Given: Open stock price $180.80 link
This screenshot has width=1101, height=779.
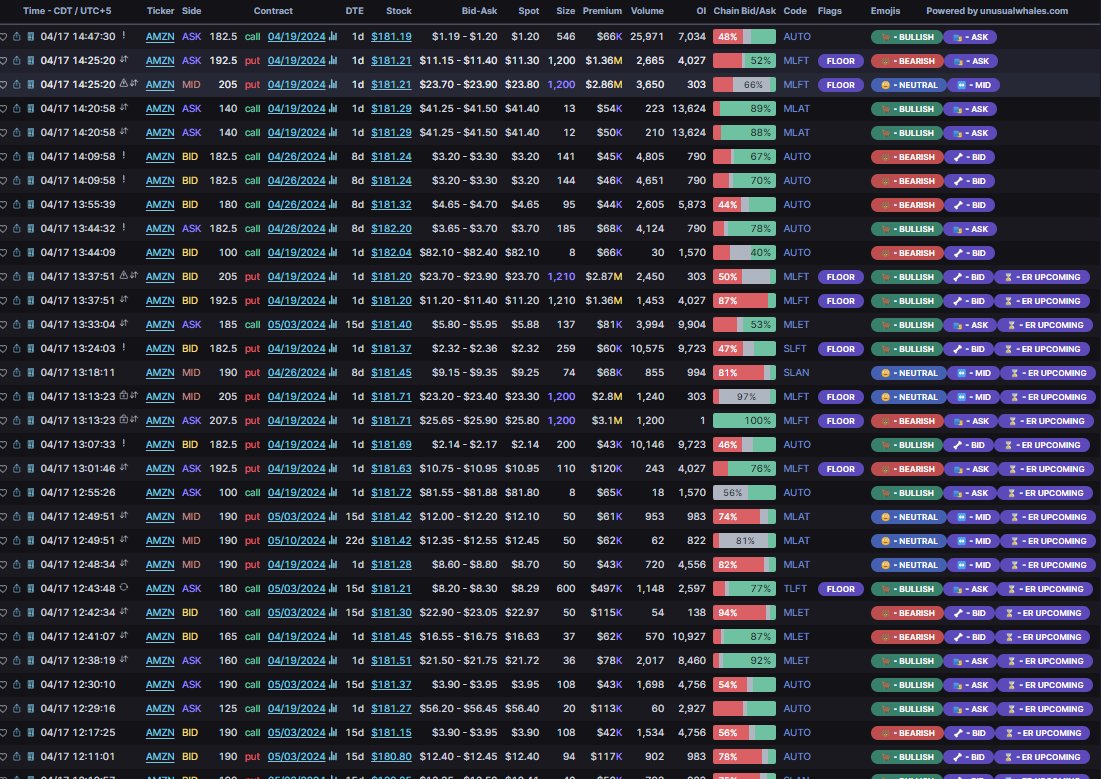Looking at the screenshot, I should click(391, 757).
